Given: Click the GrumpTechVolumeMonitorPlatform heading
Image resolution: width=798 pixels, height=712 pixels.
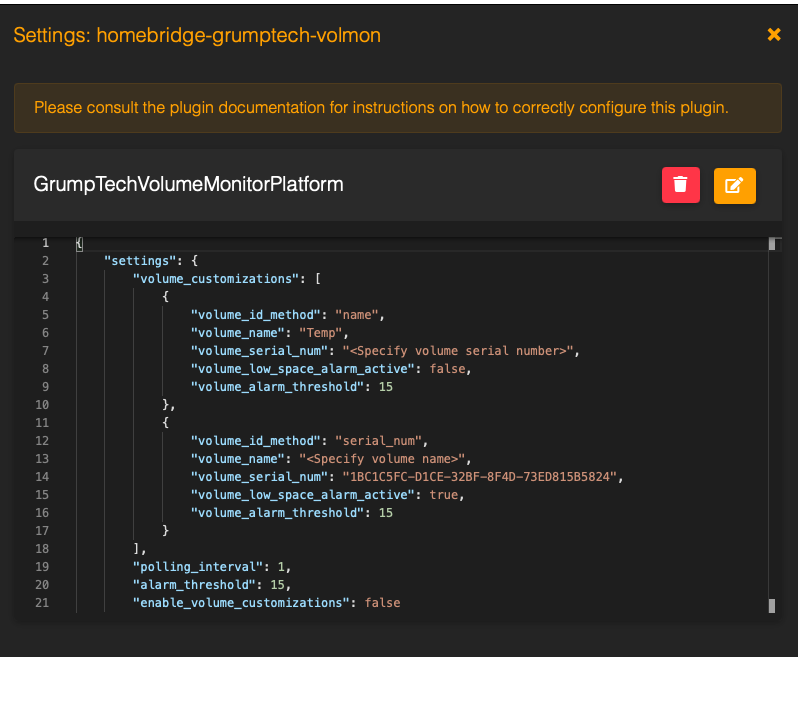Looking at the screenshot, I should coord(188,184).
